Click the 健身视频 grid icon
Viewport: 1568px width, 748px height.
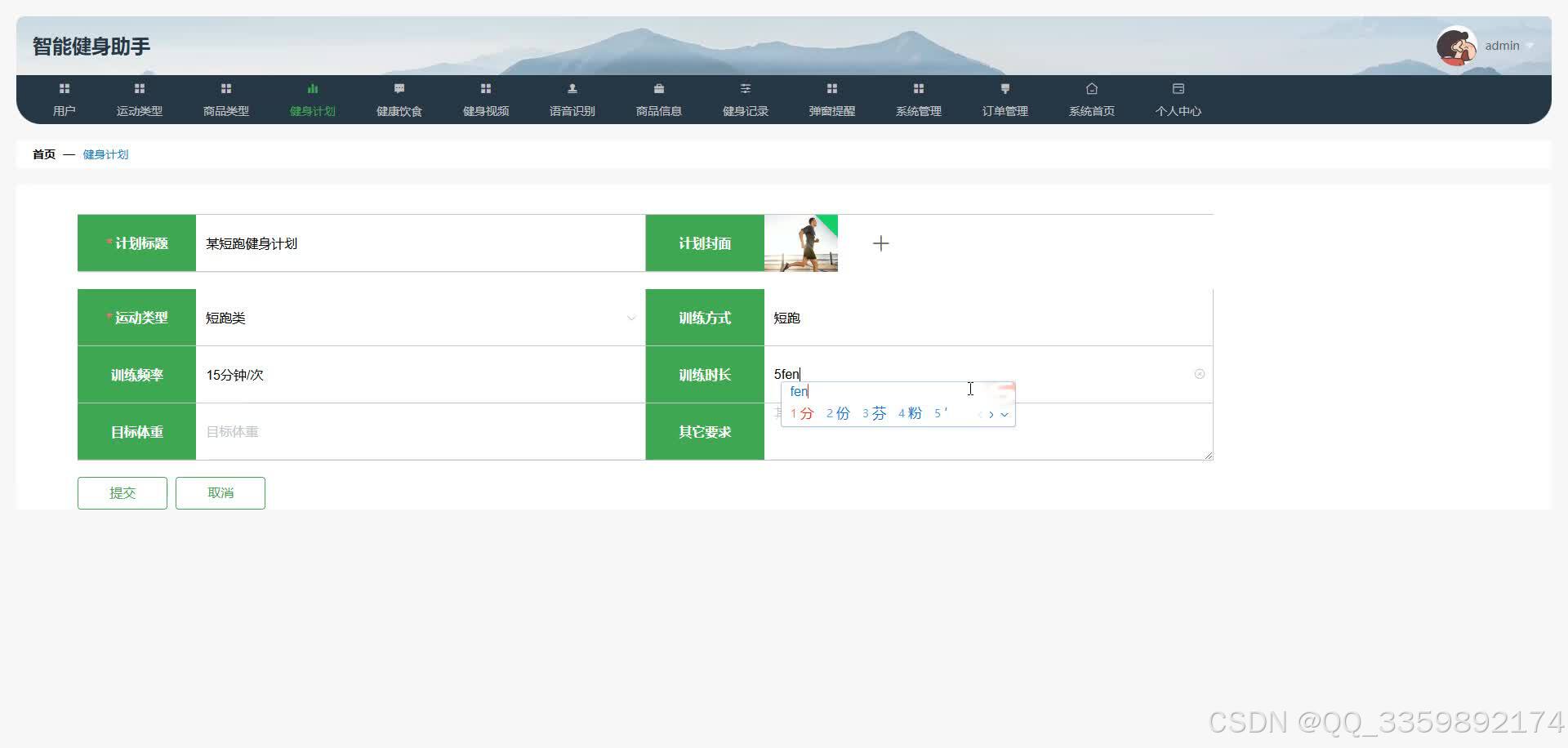tap(486, 88)
